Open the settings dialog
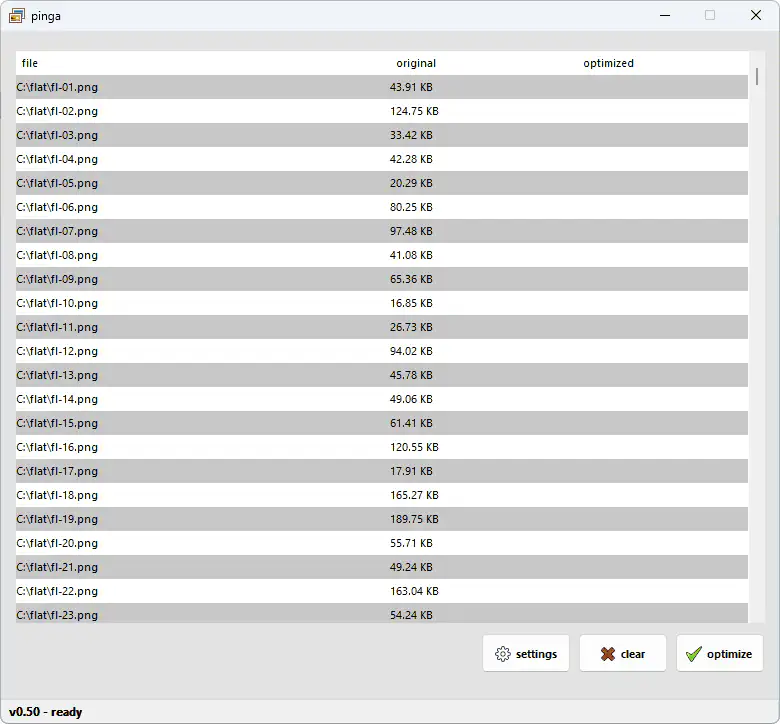Screen dimensions: 780x724 pyautogui.click(x=526, y=654)
